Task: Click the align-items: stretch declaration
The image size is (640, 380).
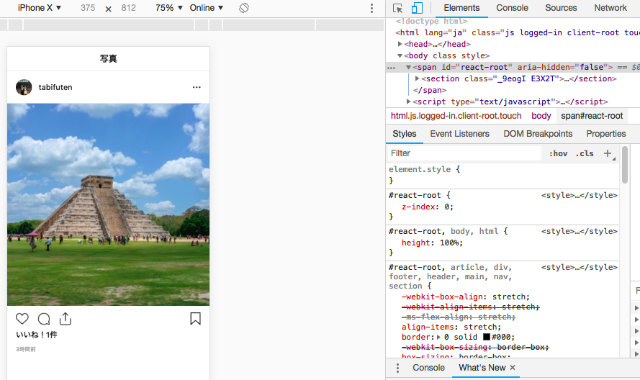Action: [x=451, y=327]
